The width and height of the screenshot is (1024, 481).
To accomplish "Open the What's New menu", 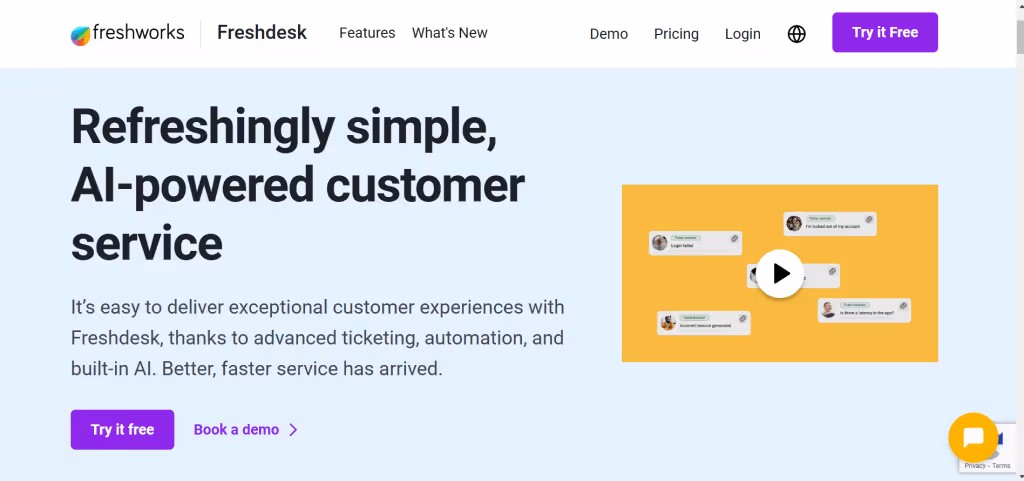I will click(x=449, y=33).
